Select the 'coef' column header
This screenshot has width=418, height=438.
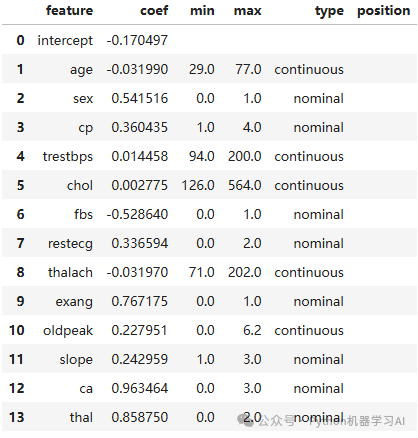coord(154,11)
